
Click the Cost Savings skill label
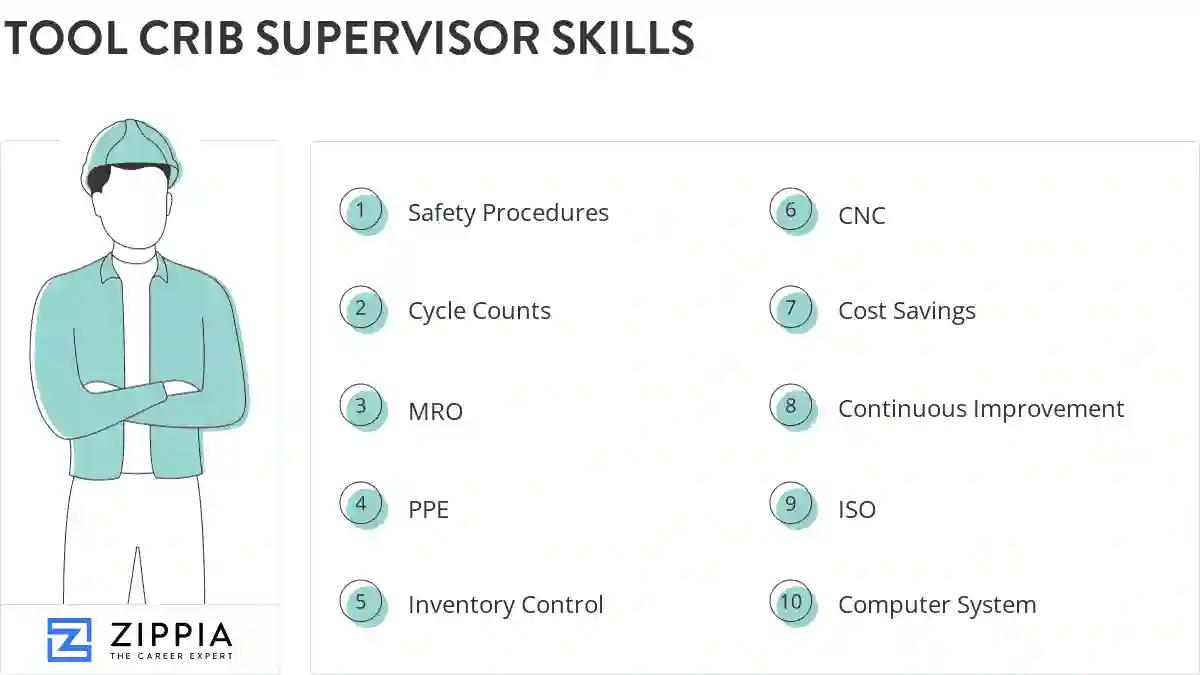pos(907,311)
